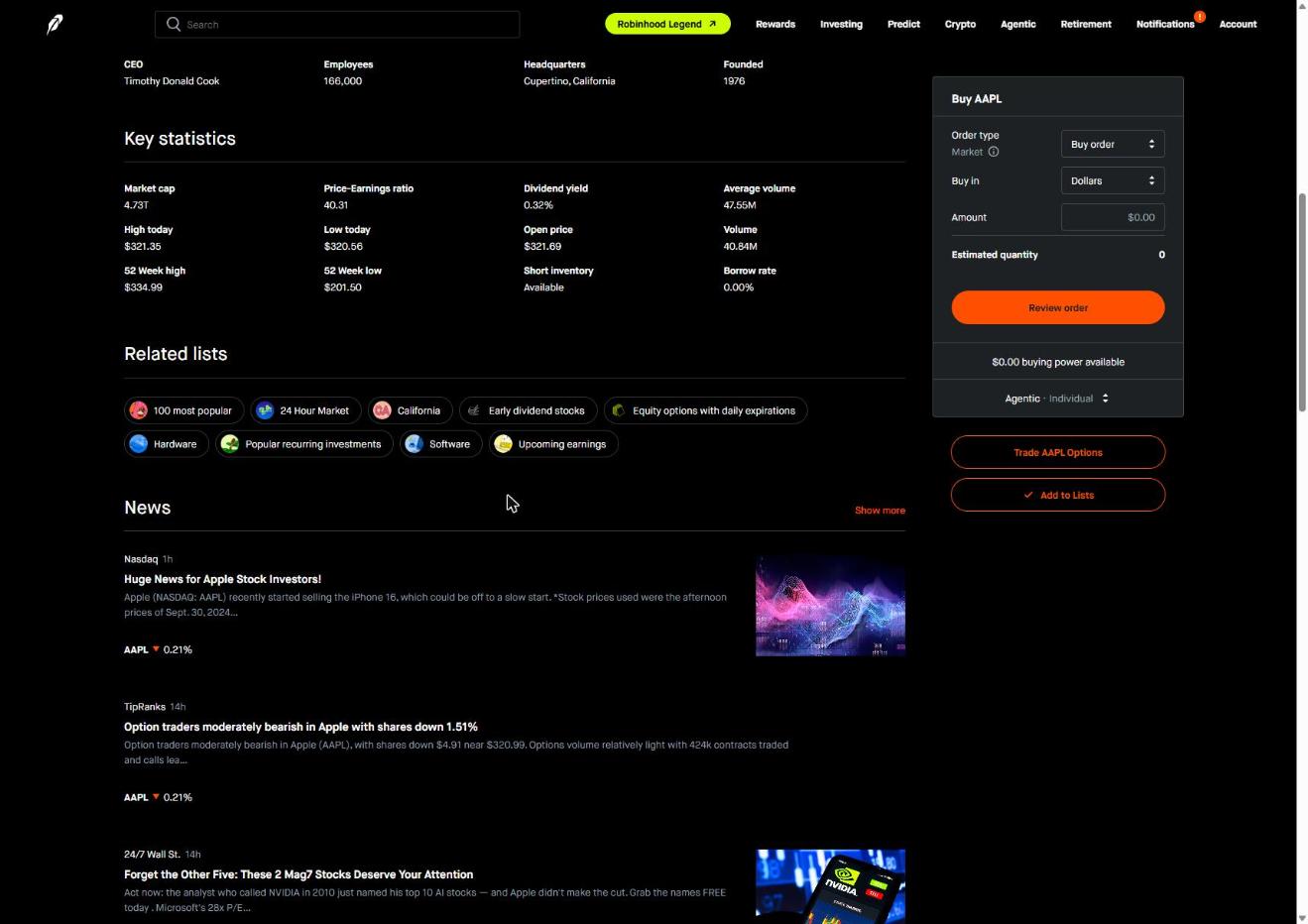Click the Nasdaq article thumbnail image

click(x=830, y=606)
